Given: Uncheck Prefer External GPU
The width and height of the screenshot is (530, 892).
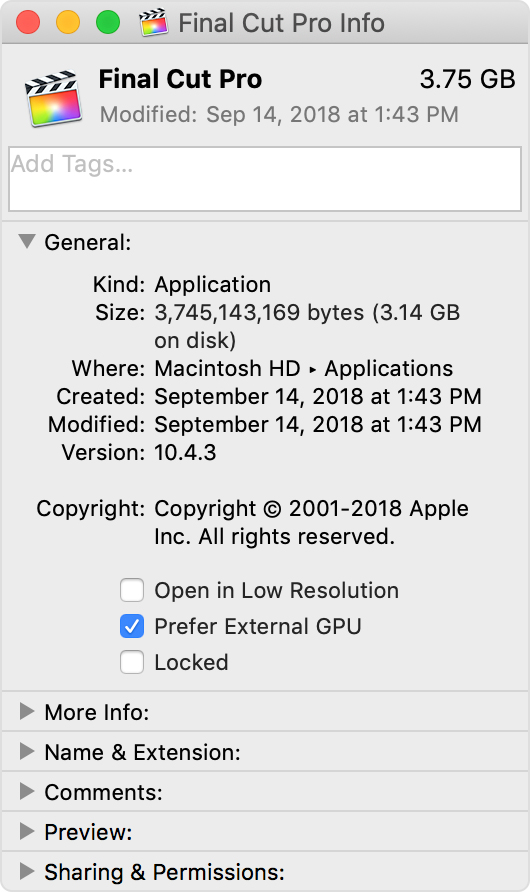Looking at the screenshot, I should point(132,626).
